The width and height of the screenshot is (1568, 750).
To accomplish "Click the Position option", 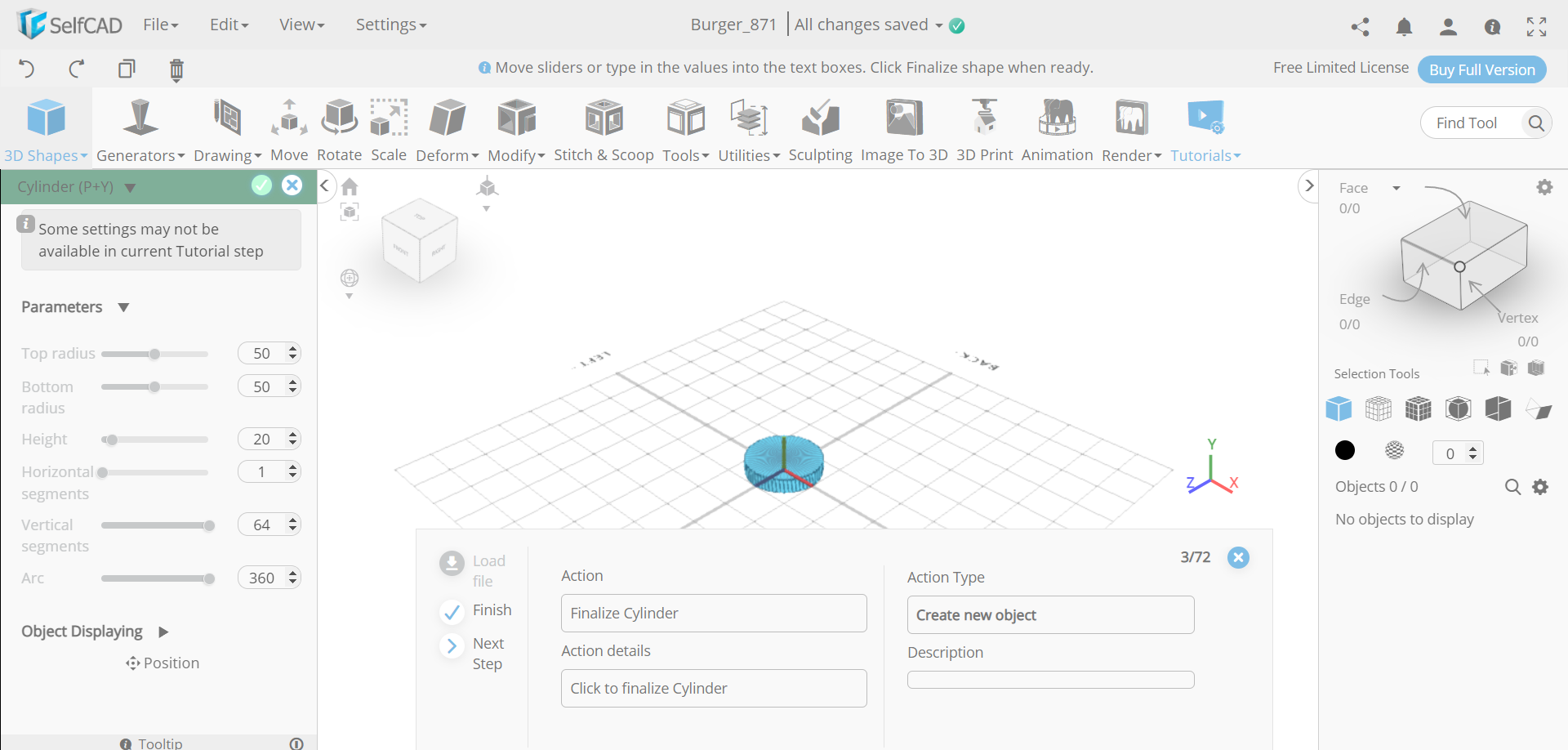I will 163,663.
